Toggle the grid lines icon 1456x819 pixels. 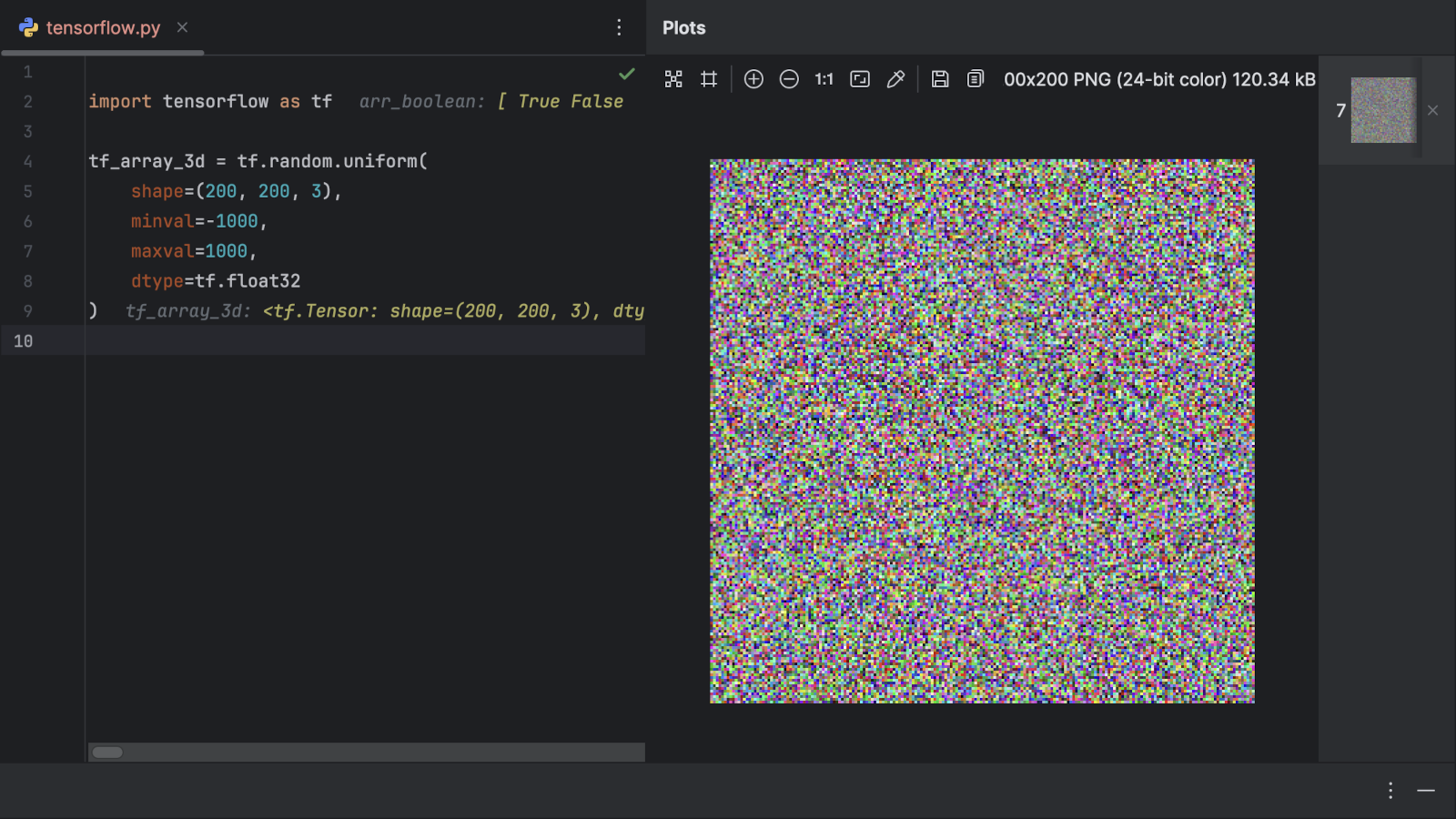[x=709, y=79]
